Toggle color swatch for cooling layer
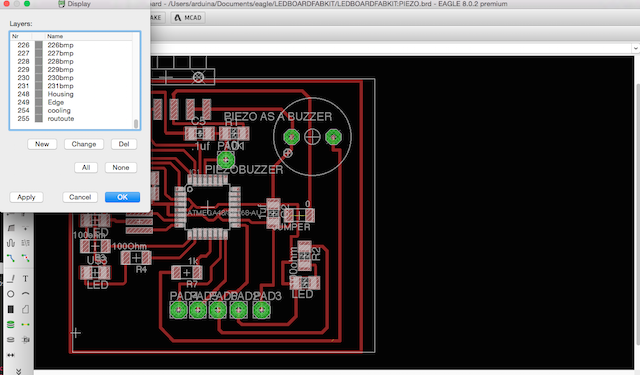This screenshot has height=375, width=640. click(x=39, y=111)
